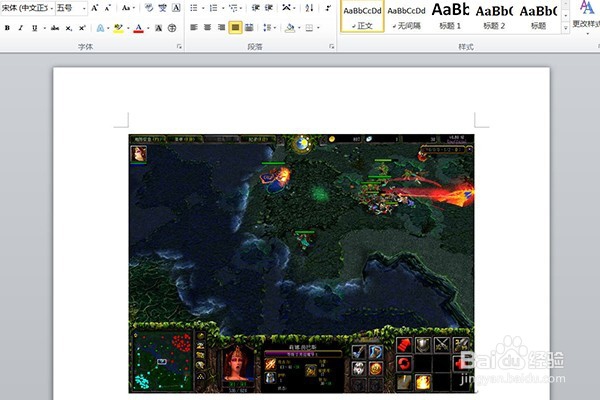Click grow font size icon
The image size is (600, 400).
click(x=95, y=8)
